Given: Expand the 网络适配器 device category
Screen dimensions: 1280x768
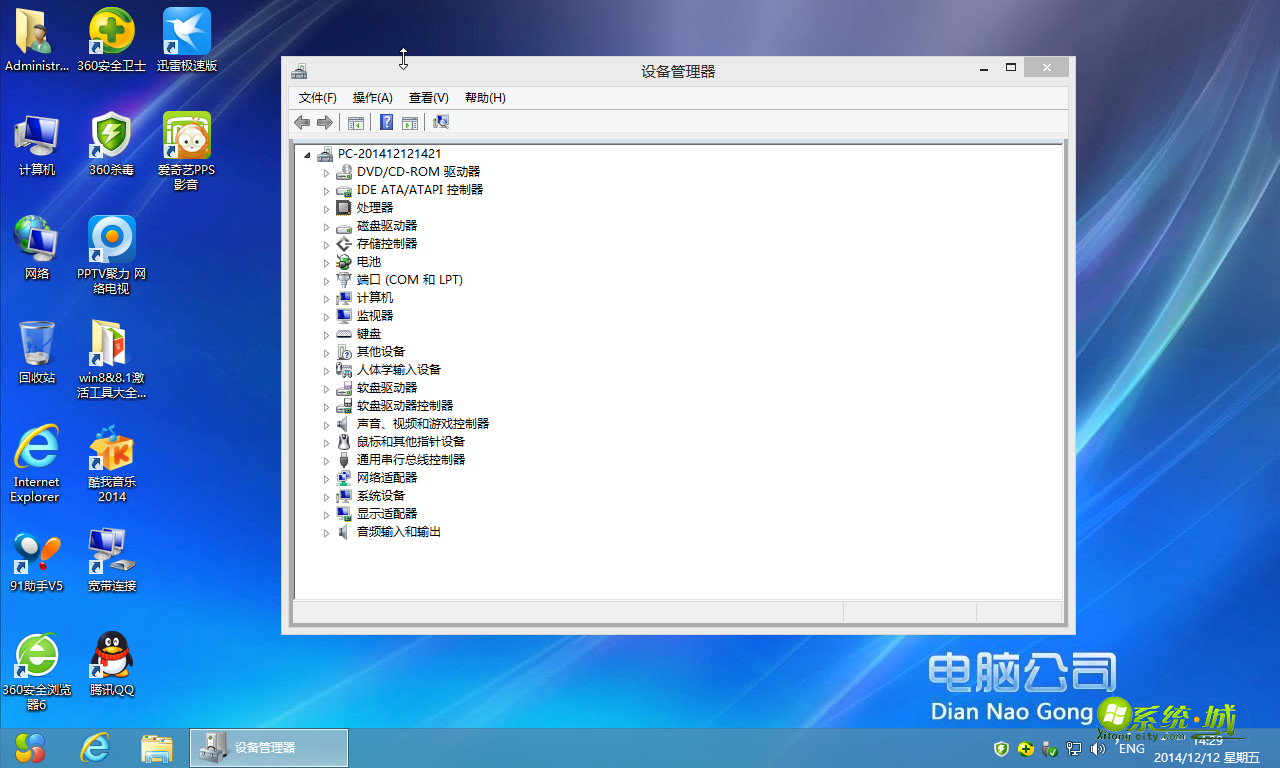Looking at the screenshot, I should point(325,477).
